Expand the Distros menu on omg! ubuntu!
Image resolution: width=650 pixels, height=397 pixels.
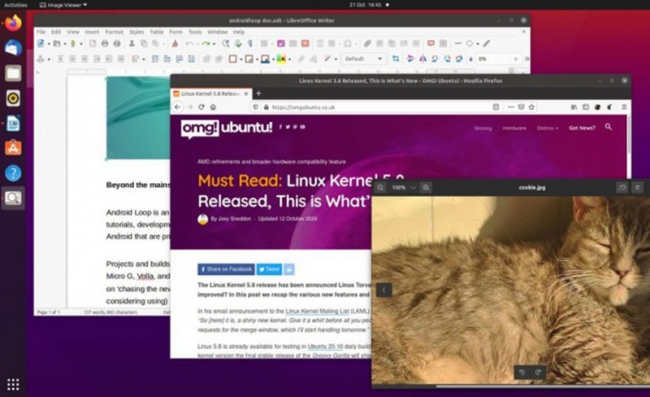point(547,128)
